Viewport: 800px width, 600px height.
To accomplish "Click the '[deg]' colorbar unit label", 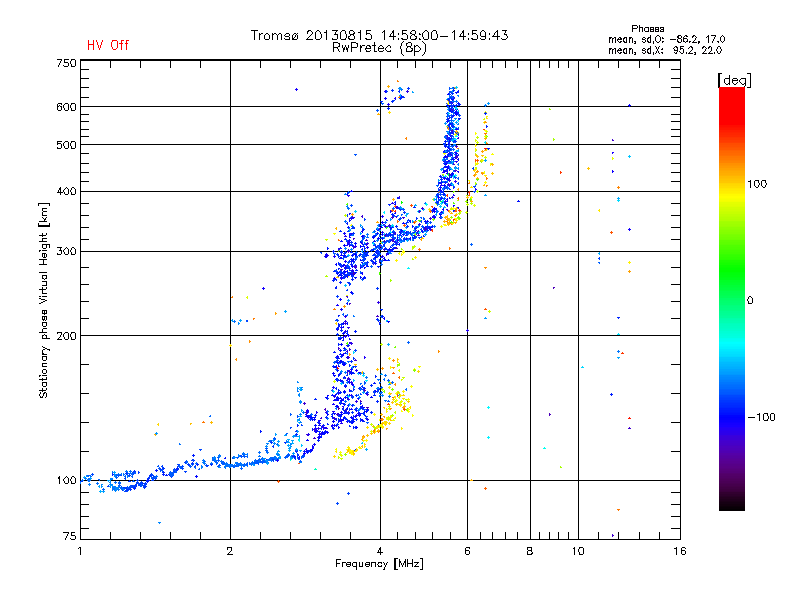I will click(734, 80).
